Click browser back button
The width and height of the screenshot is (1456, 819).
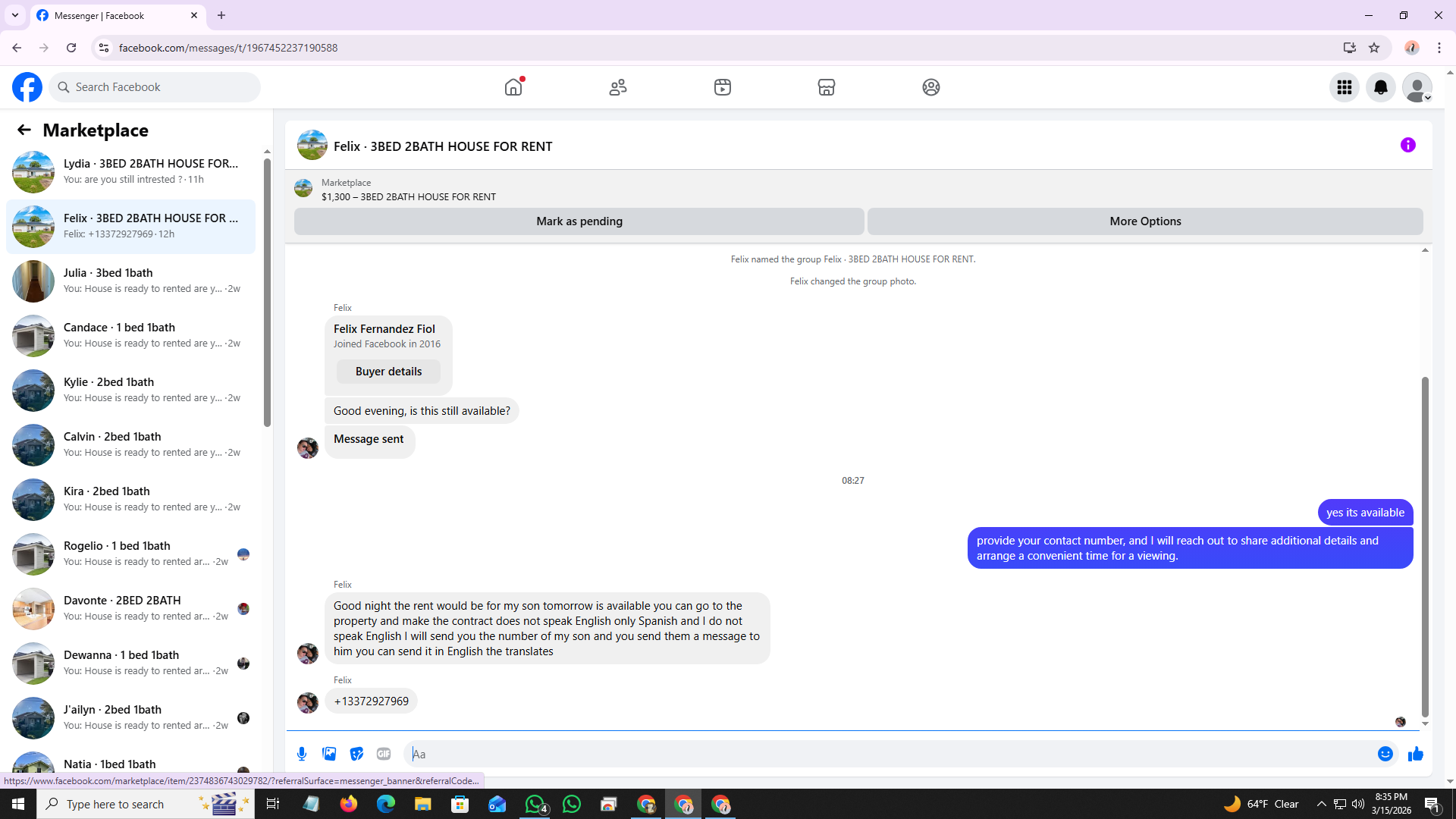[x=17, y=48]
